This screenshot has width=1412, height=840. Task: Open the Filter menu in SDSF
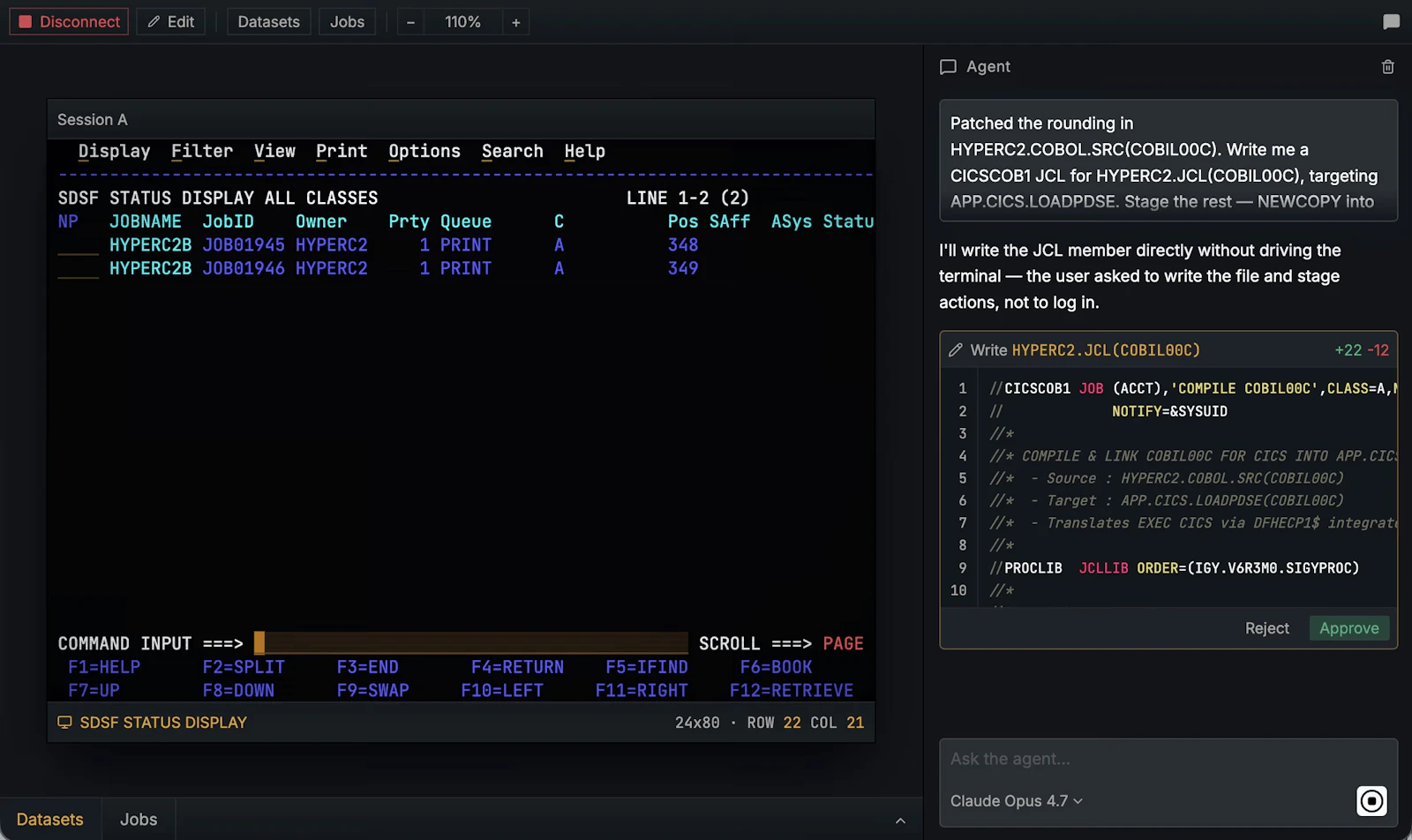(202, 151)
